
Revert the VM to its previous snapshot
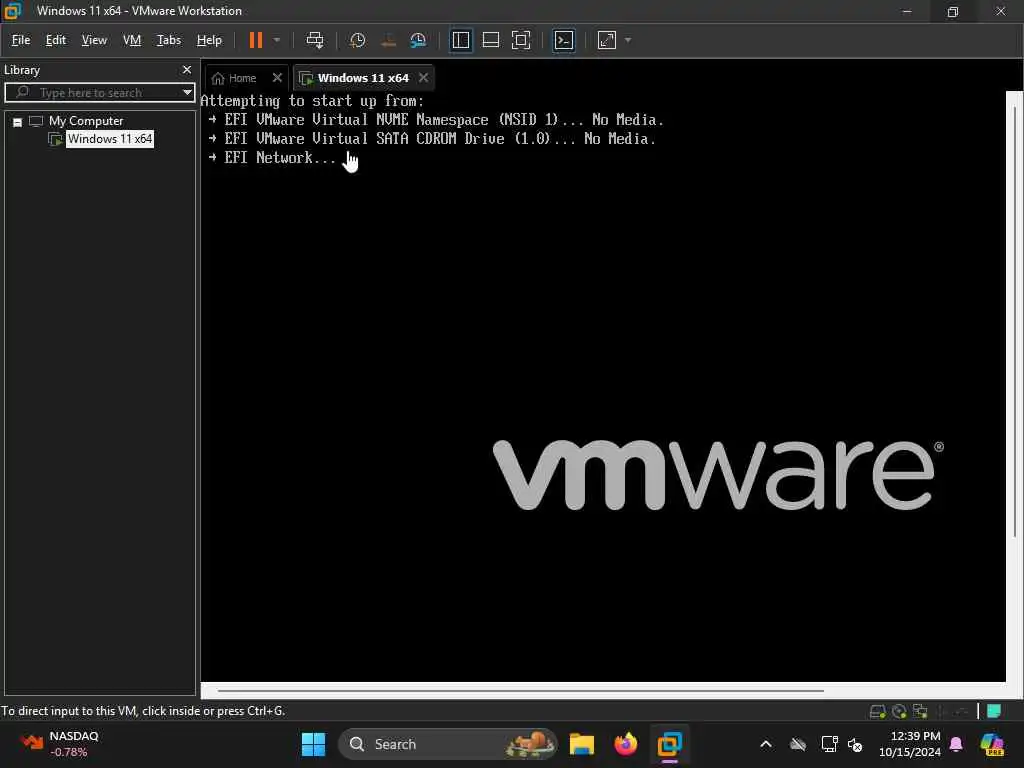tap(389, 40)
